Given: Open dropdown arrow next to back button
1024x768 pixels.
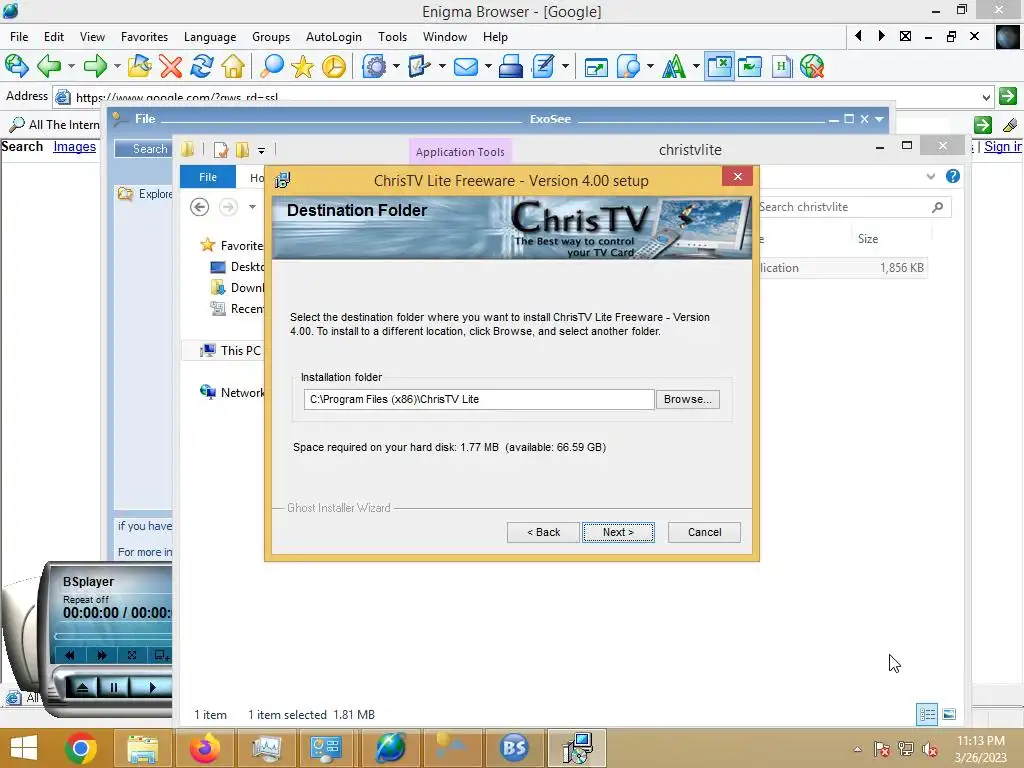Looking at the screenshot, I should point(71,66).
